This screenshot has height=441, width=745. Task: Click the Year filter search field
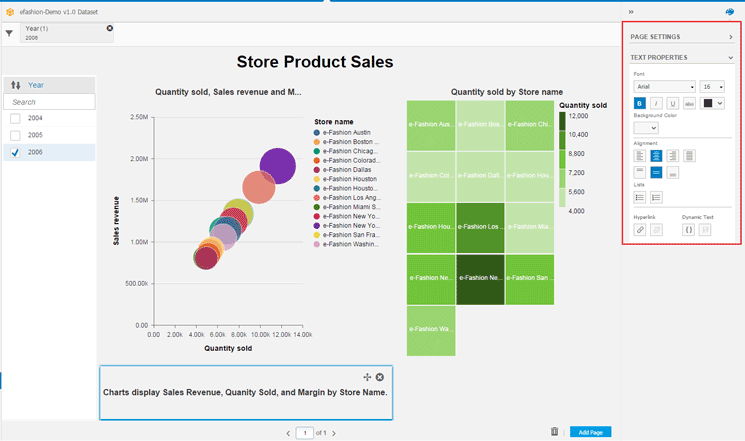[49, 102]
